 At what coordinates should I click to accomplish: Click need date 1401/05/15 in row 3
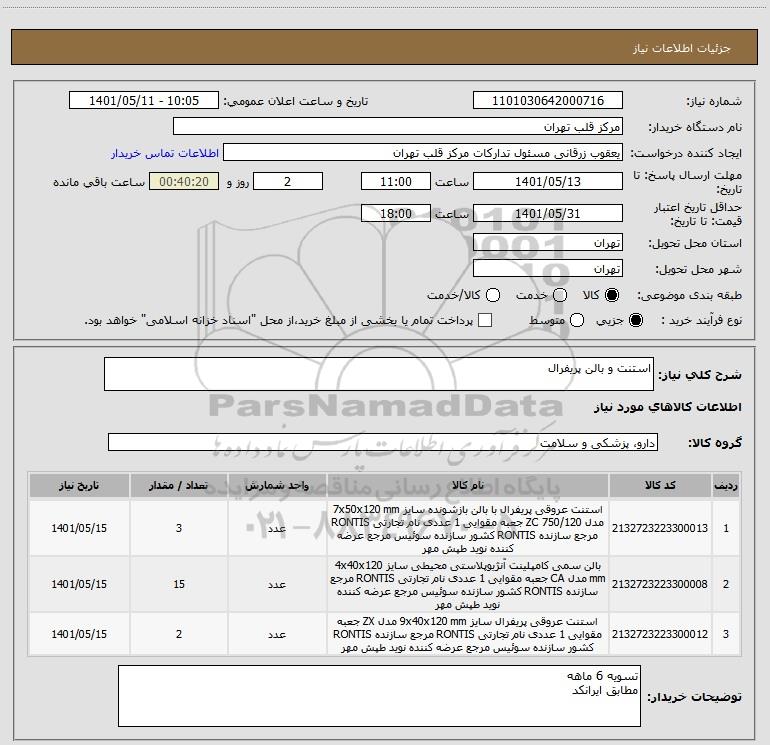79,634
